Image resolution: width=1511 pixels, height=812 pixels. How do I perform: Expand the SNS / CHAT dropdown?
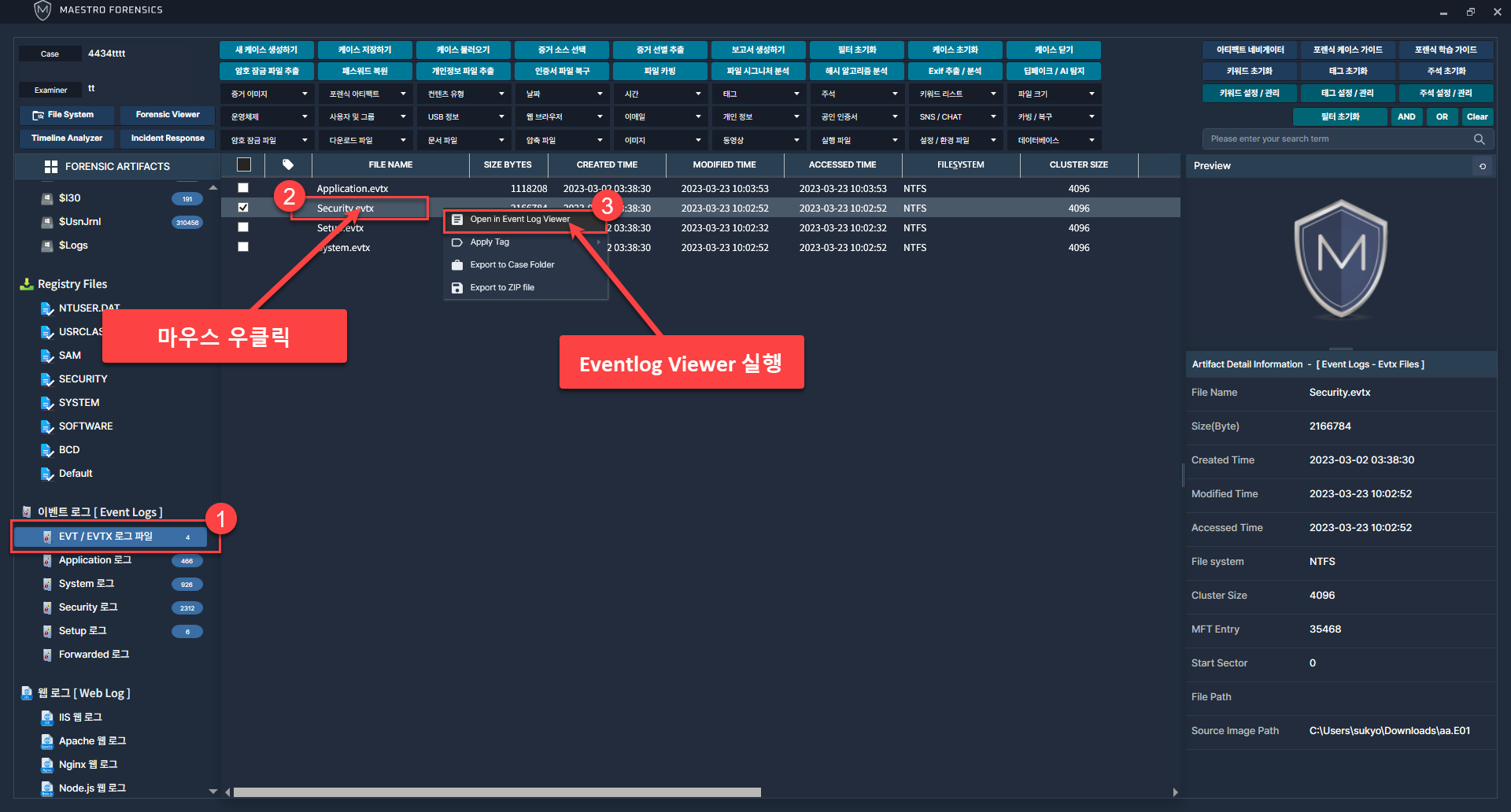(956, 116)
